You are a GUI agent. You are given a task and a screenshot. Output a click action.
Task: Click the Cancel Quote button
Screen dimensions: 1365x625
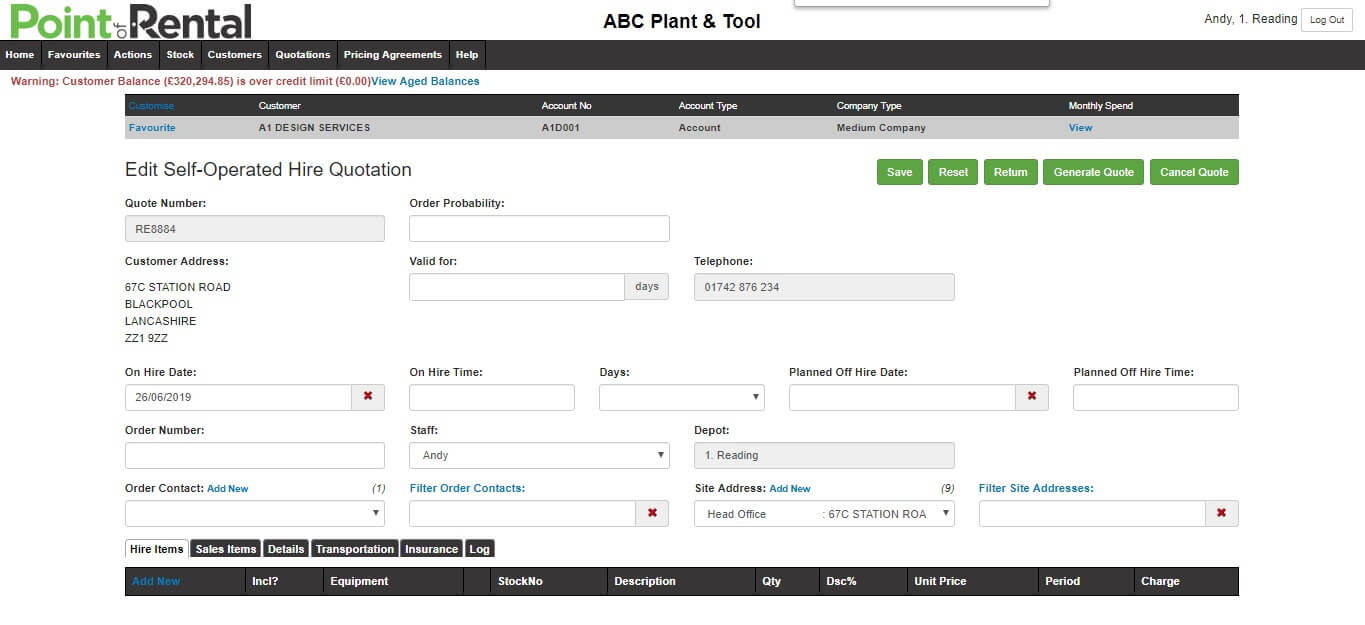coord(1194,172)
